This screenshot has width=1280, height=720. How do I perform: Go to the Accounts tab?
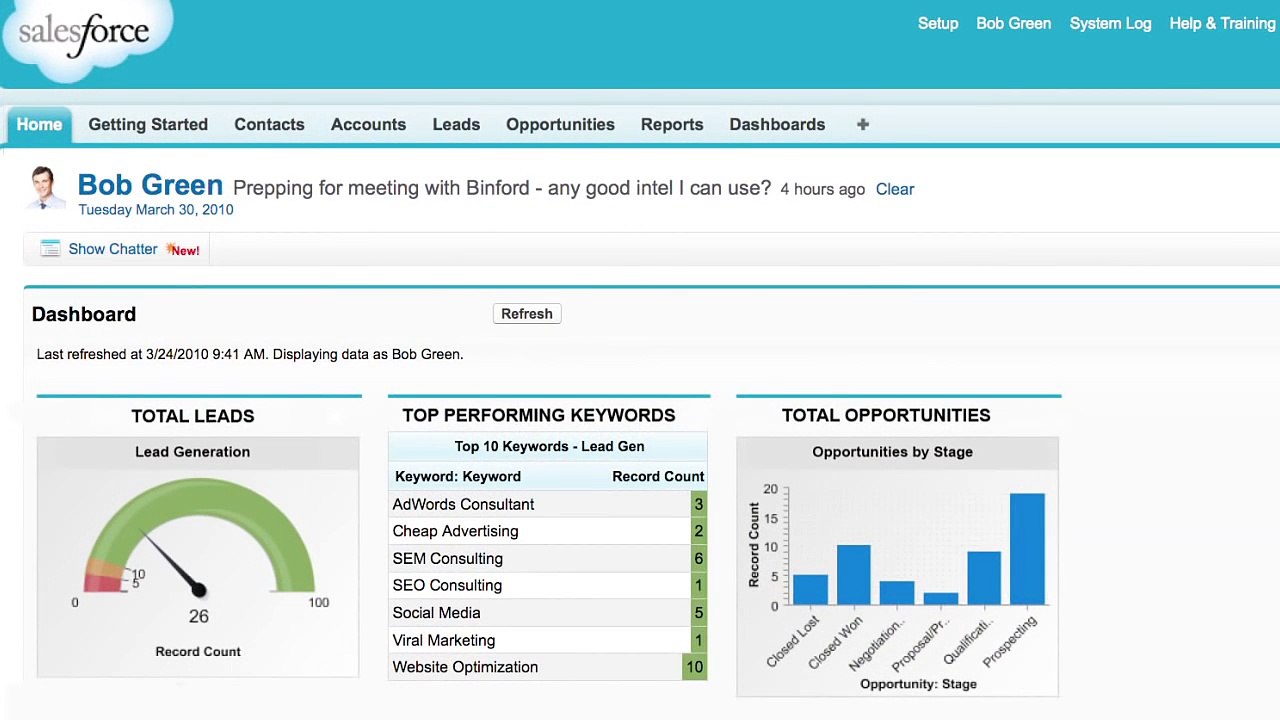(x=368, y=124)
